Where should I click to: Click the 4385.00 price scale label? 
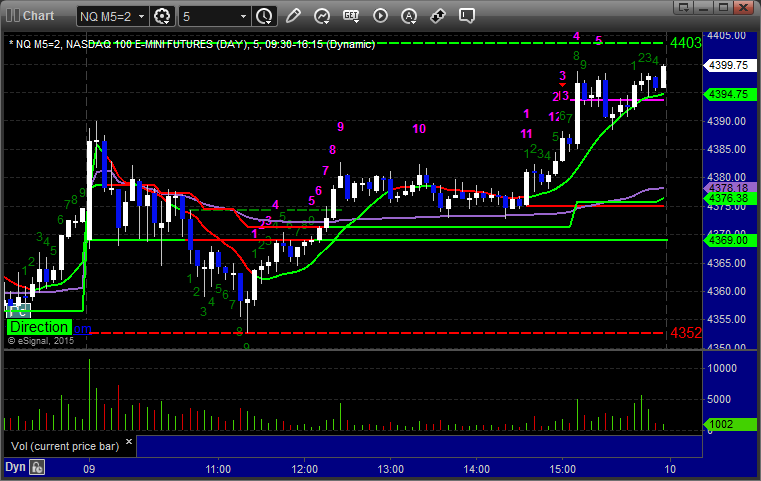726,149
